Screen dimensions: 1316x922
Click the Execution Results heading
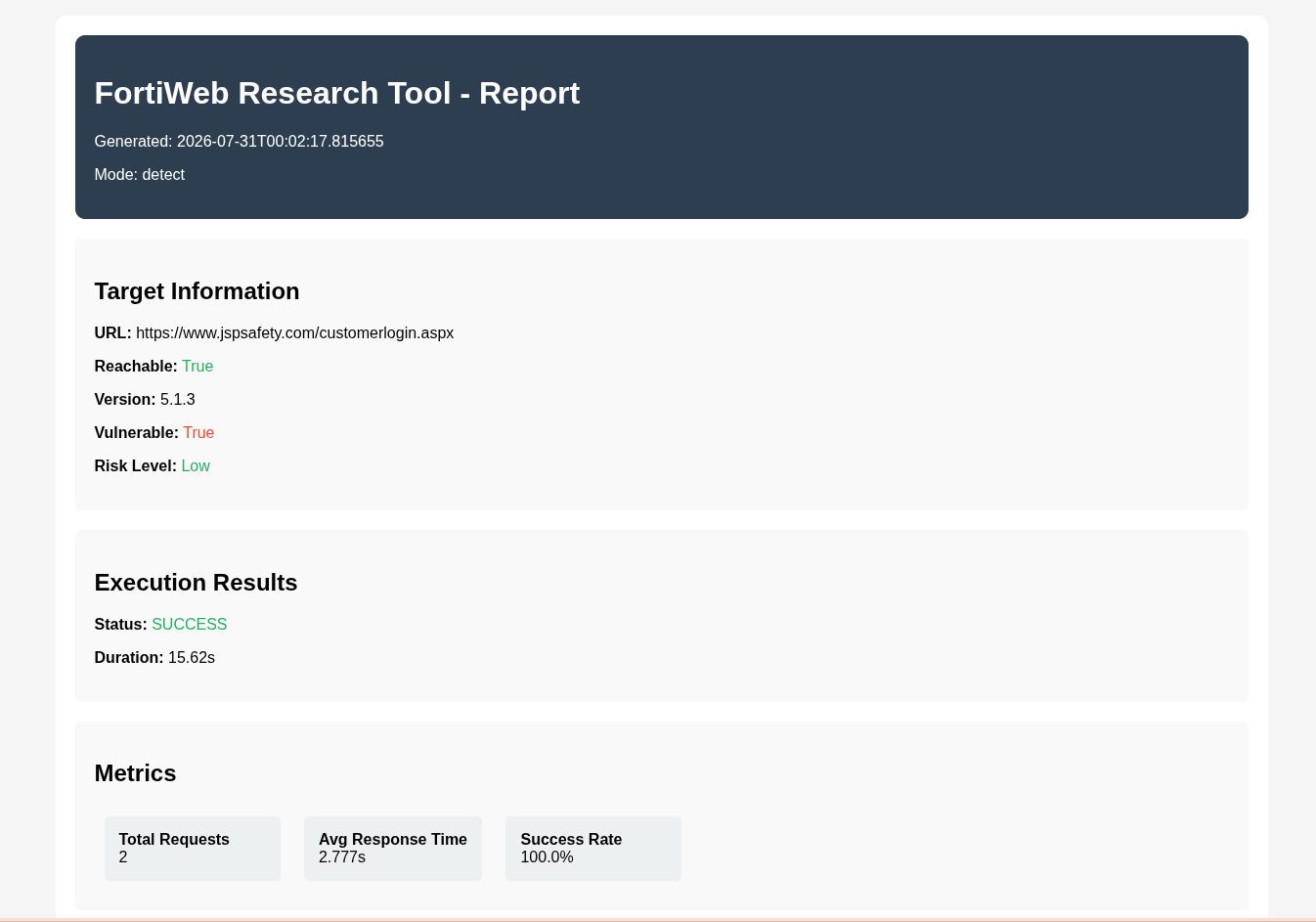coord(196,583)
